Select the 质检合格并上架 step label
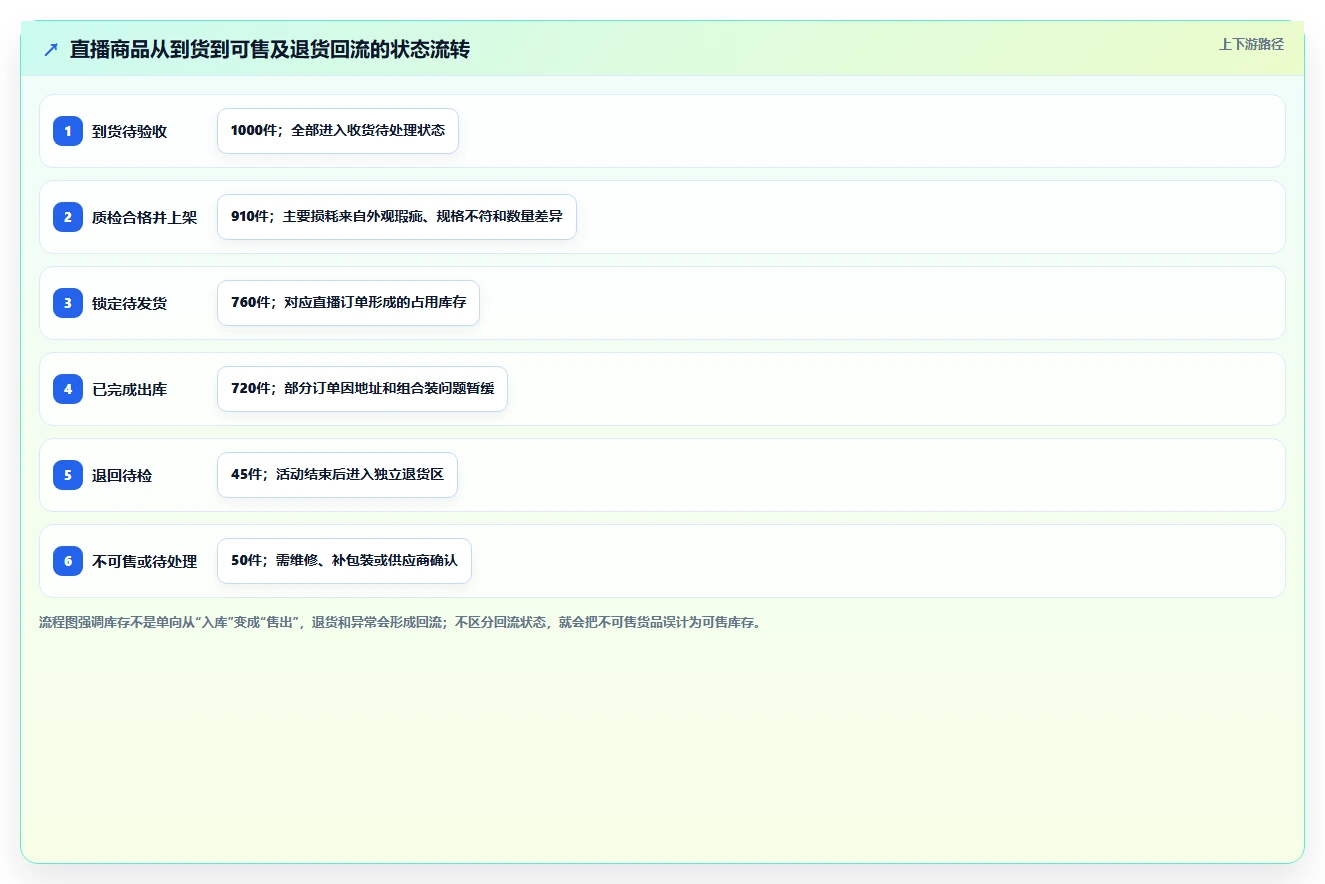The image size is (1325, 884). click(x=144, y=218)
